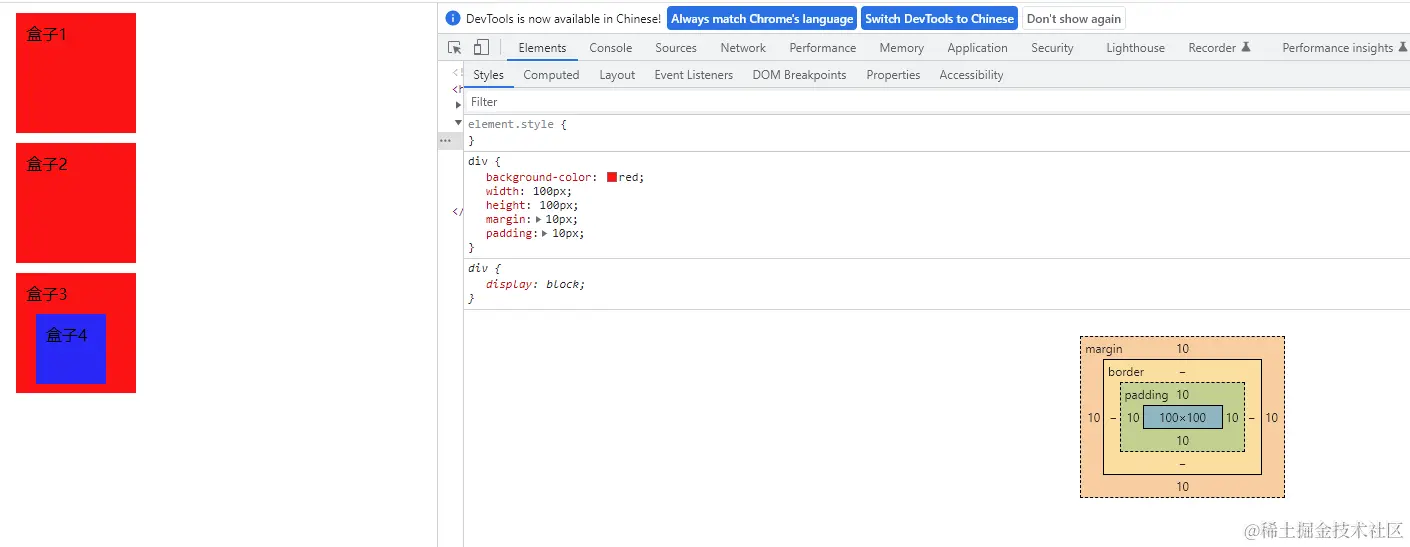Click Always match Chrome's language button
Image resolution: width=1410 pixels, height=547 pixels.
click(x=762, y=18)
